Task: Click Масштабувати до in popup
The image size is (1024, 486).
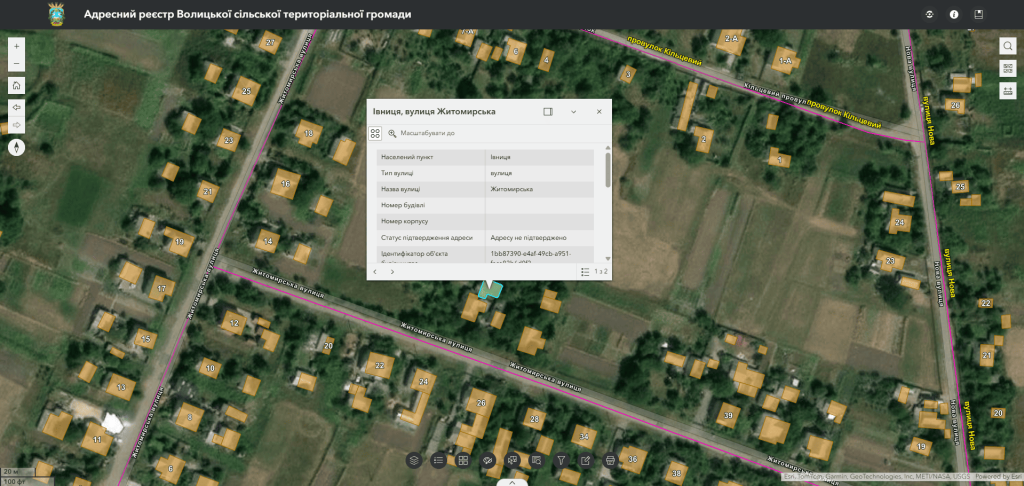Action: pyautogui.click(x=422, y=133)
